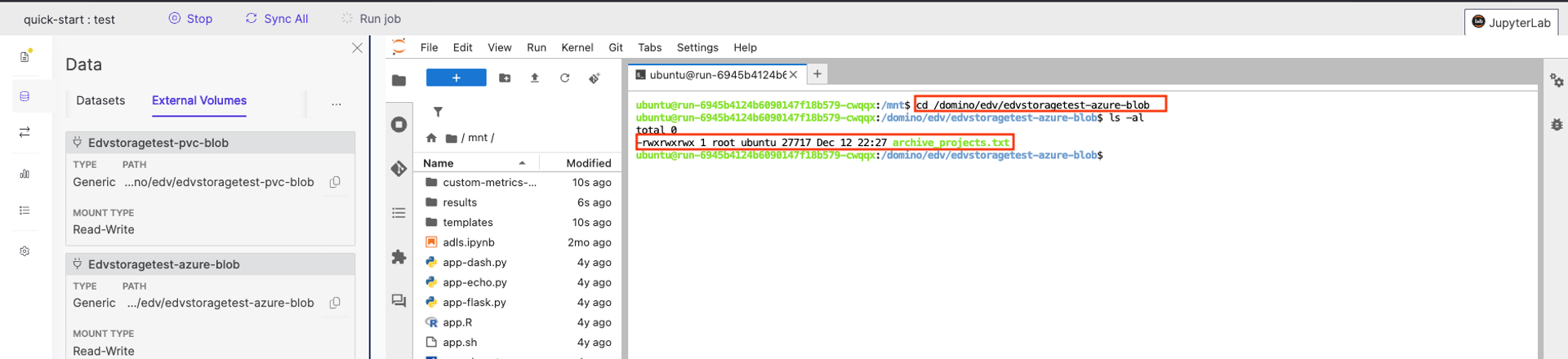Click the Git clone icon in toolbar

tap(595, 78)
